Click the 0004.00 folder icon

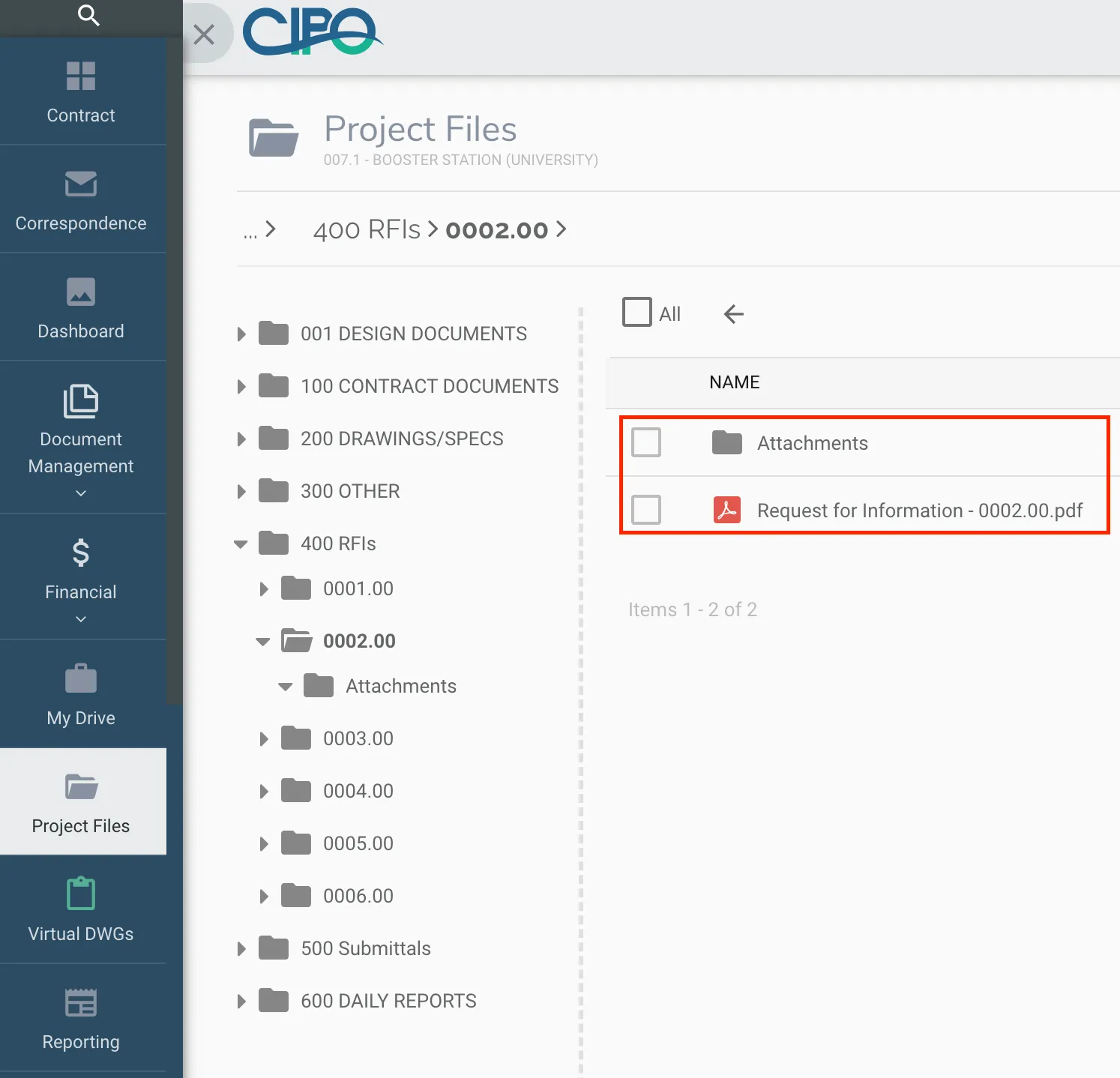tap(296, 791)
